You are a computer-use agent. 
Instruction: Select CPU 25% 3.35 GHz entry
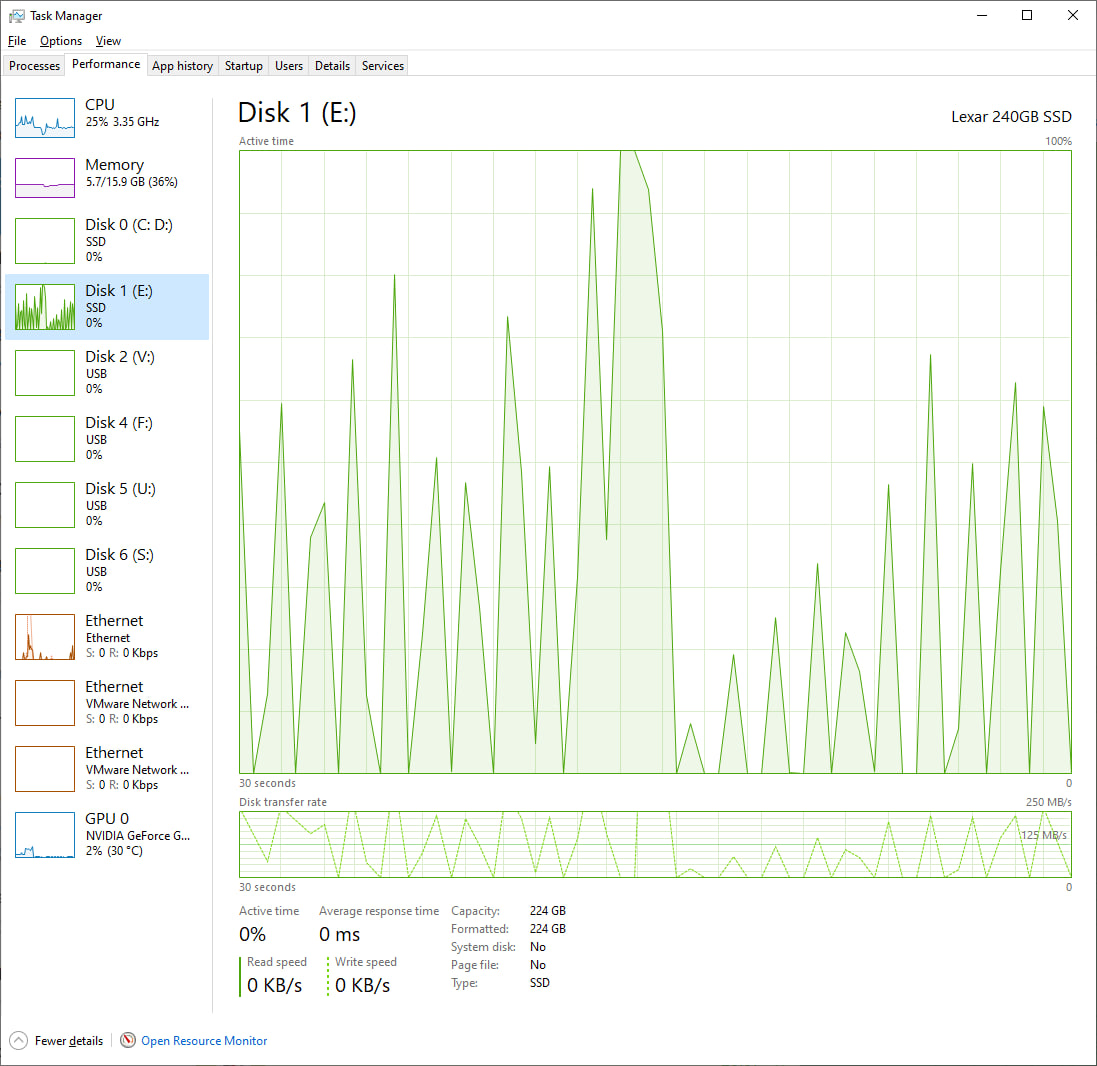[107, 118]
